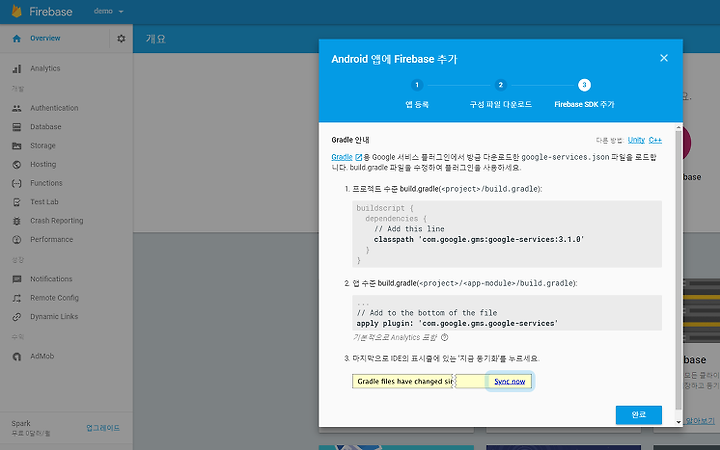The height and width of the screenshot is (450, 720).
Task: Click the dialog scrollbar down arrow
Action: coord(679,422)
